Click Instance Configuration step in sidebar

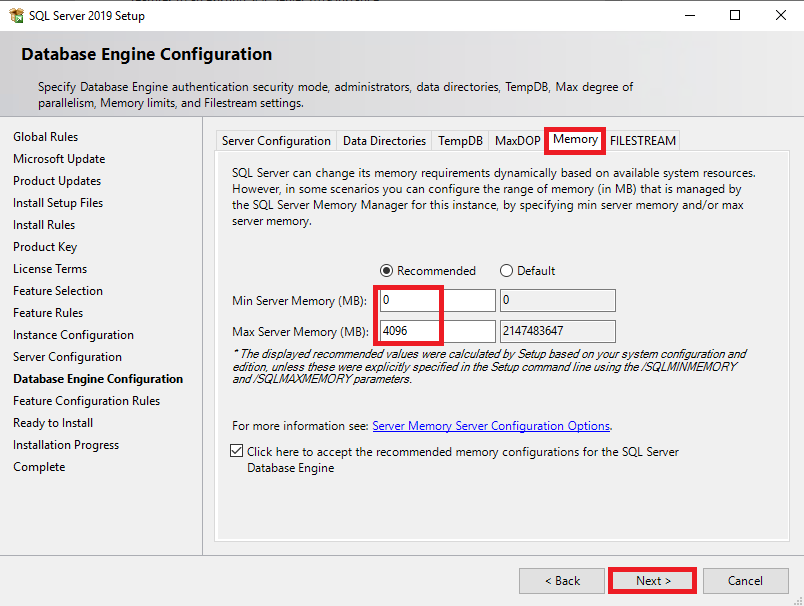(x=73, y=335)
